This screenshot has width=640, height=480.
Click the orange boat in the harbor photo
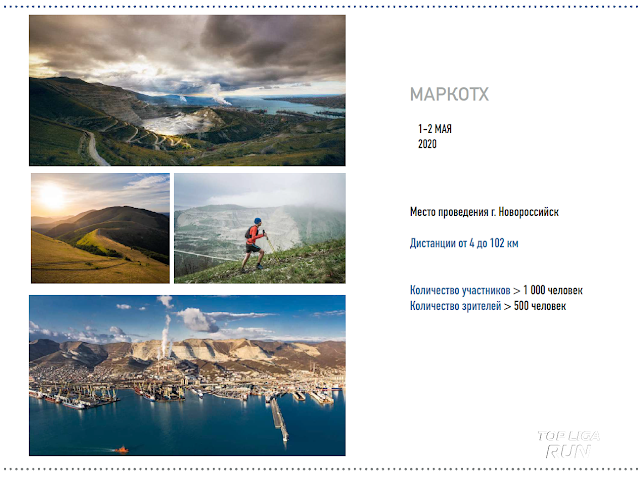[x=122, y=450]
